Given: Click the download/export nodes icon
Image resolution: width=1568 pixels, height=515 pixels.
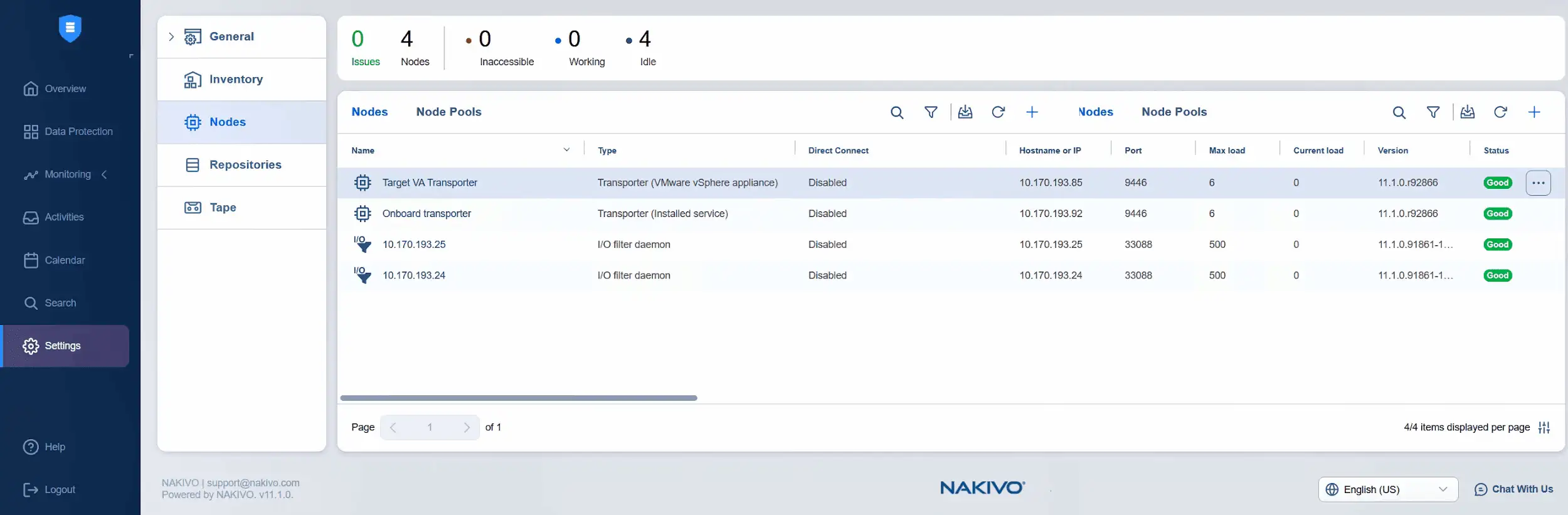Looking at the screenshot, I should pyautogui.click(x=1468, y=112).
